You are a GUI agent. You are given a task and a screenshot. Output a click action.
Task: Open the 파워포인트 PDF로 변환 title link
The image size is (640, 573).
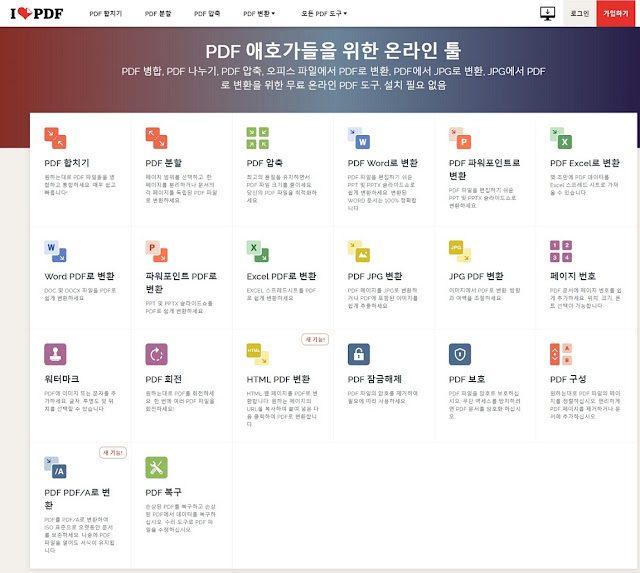click(x=181, y=282)
